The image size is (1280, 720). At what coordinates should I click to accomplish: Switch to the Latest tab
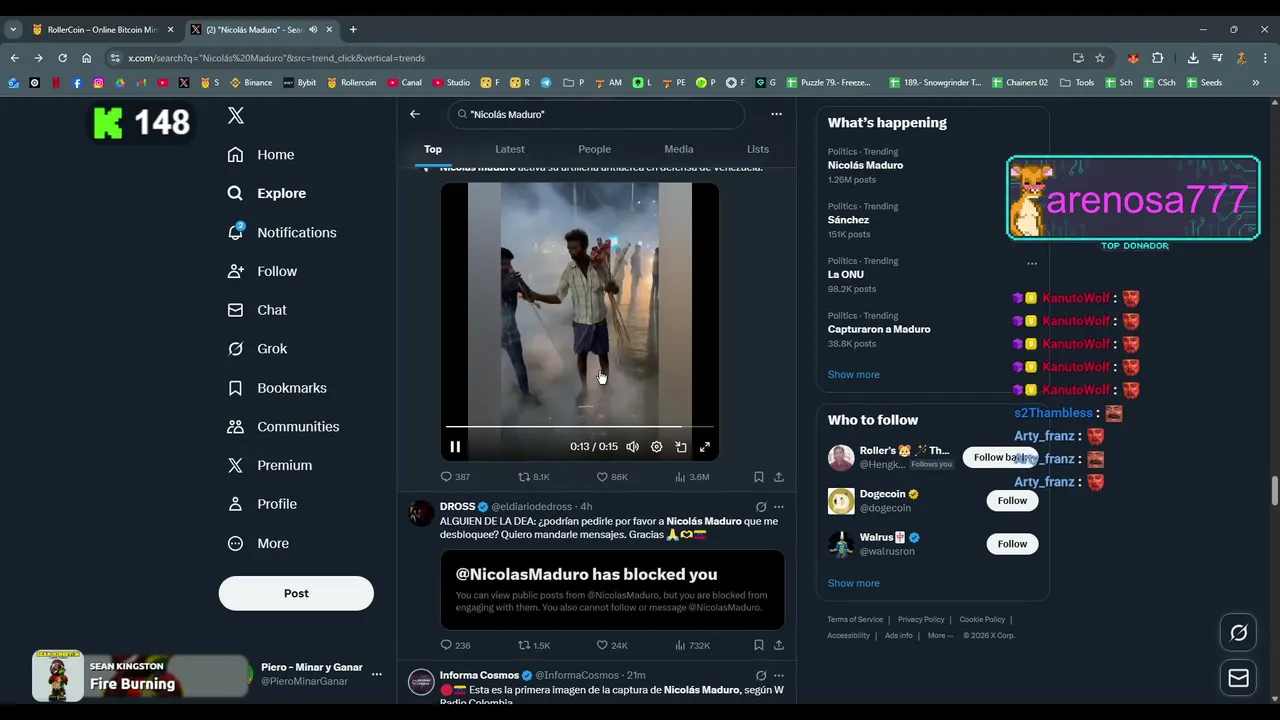click(x=509, y=149)
